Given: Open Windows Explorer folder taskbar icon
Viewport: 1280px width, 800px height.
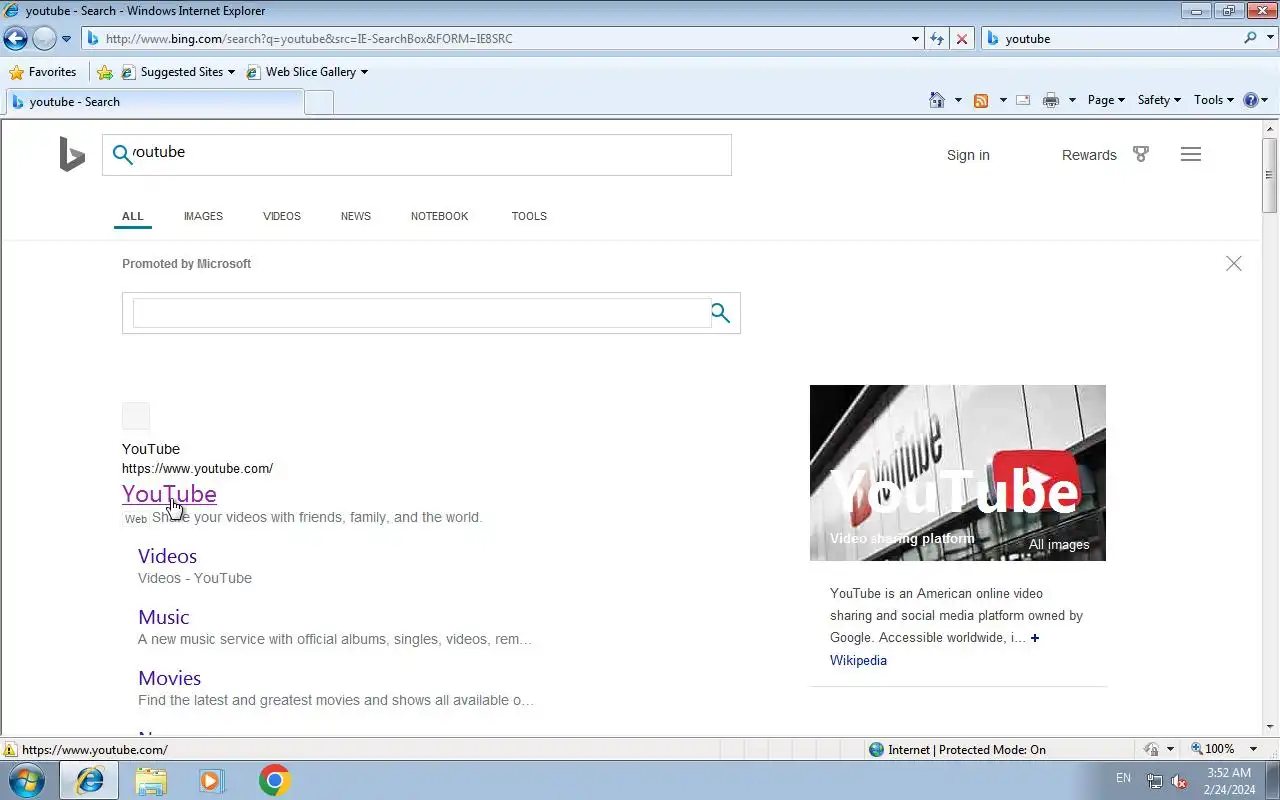Looking at the screenshot, I should [x=150, y=780].
